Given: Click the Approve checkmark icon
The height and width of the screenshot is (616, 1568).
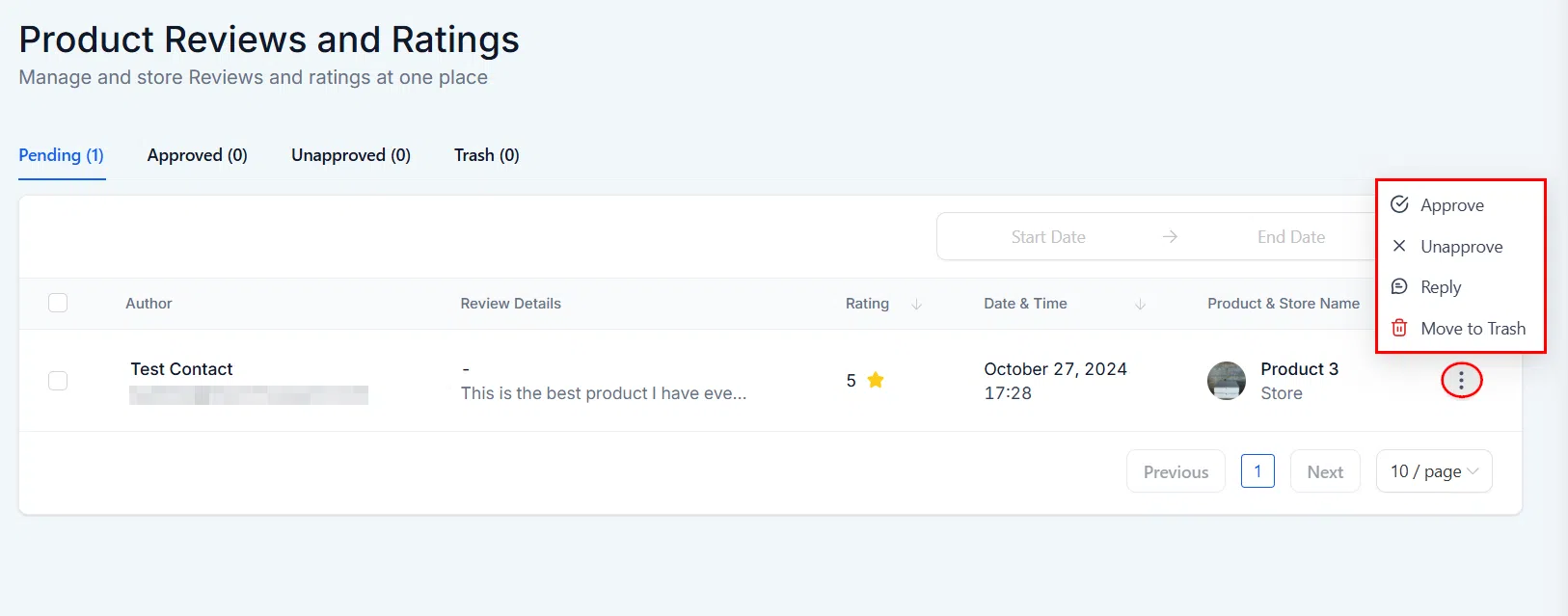Looking at the screenshot, I should (1399, 204).
